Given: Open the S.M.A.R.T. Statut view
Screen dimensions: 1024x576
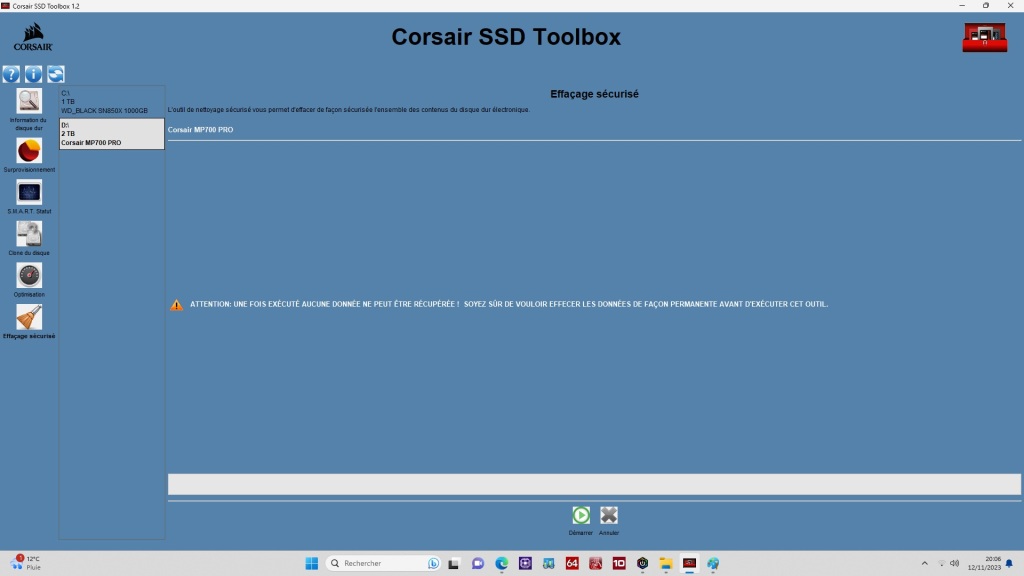Looking at the screenshot, I should click(28, 194).
